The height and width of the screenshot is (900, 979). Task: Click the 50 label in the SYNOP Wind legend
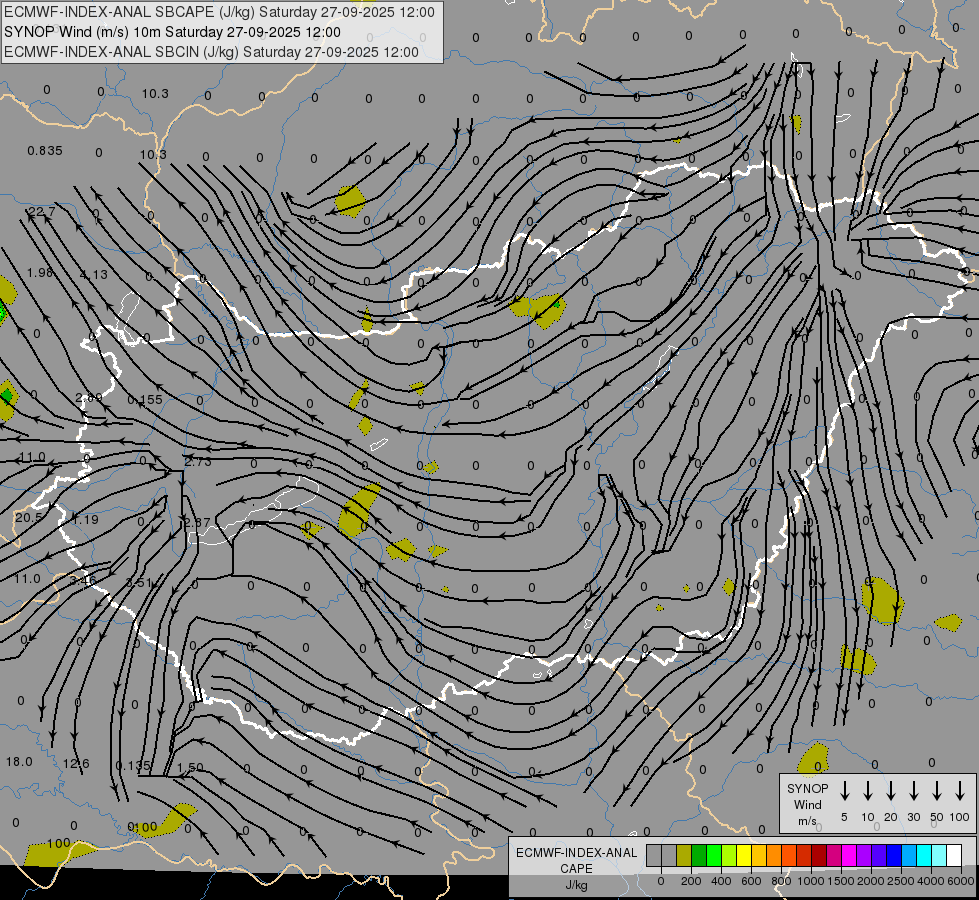pyautogui.click(x=937, y=817)
